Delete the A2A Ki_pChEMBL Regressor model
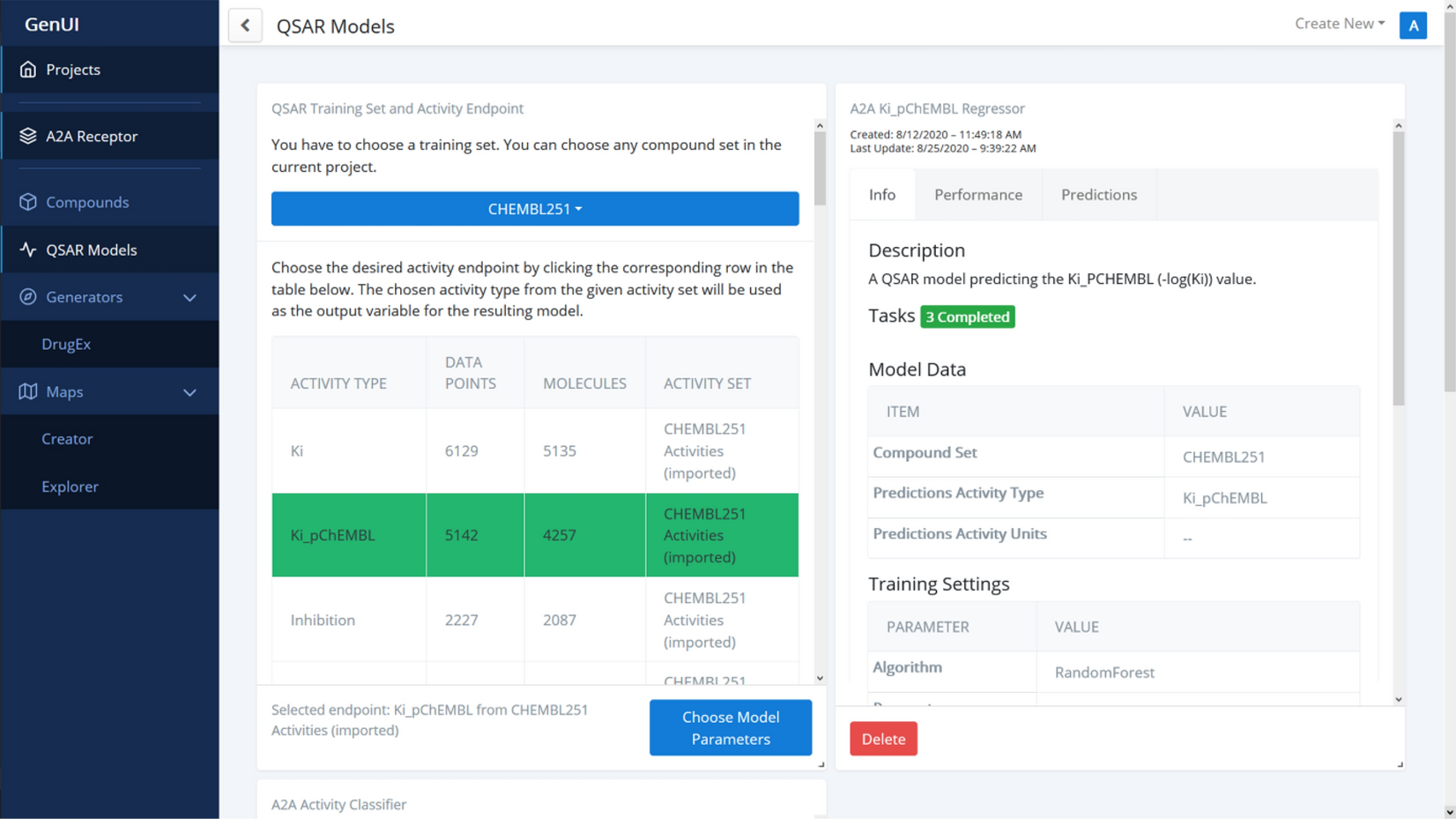The image size is (1456, 819). pos(883,739)
